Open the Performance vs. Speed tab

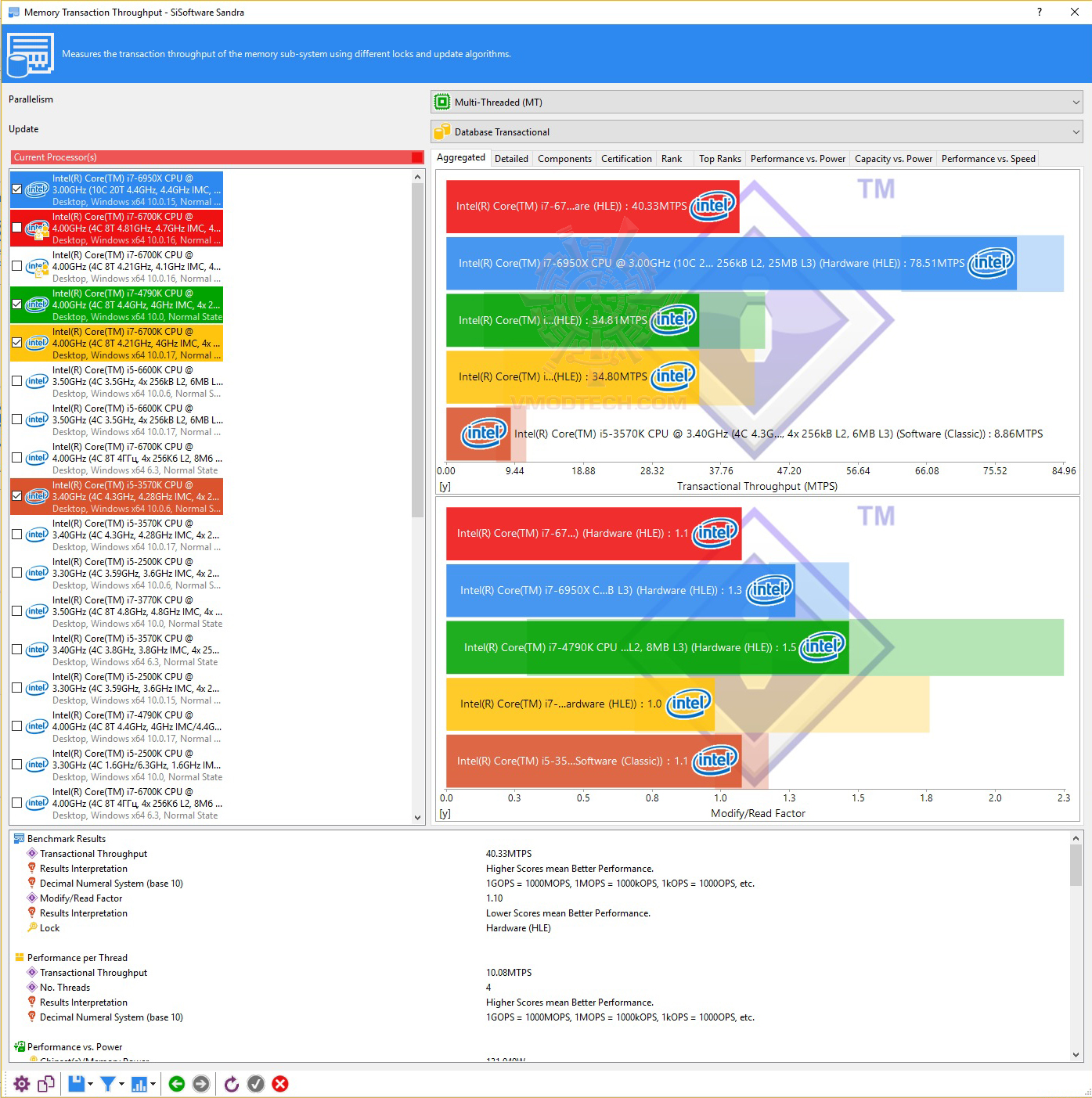[x=988, y=159]
